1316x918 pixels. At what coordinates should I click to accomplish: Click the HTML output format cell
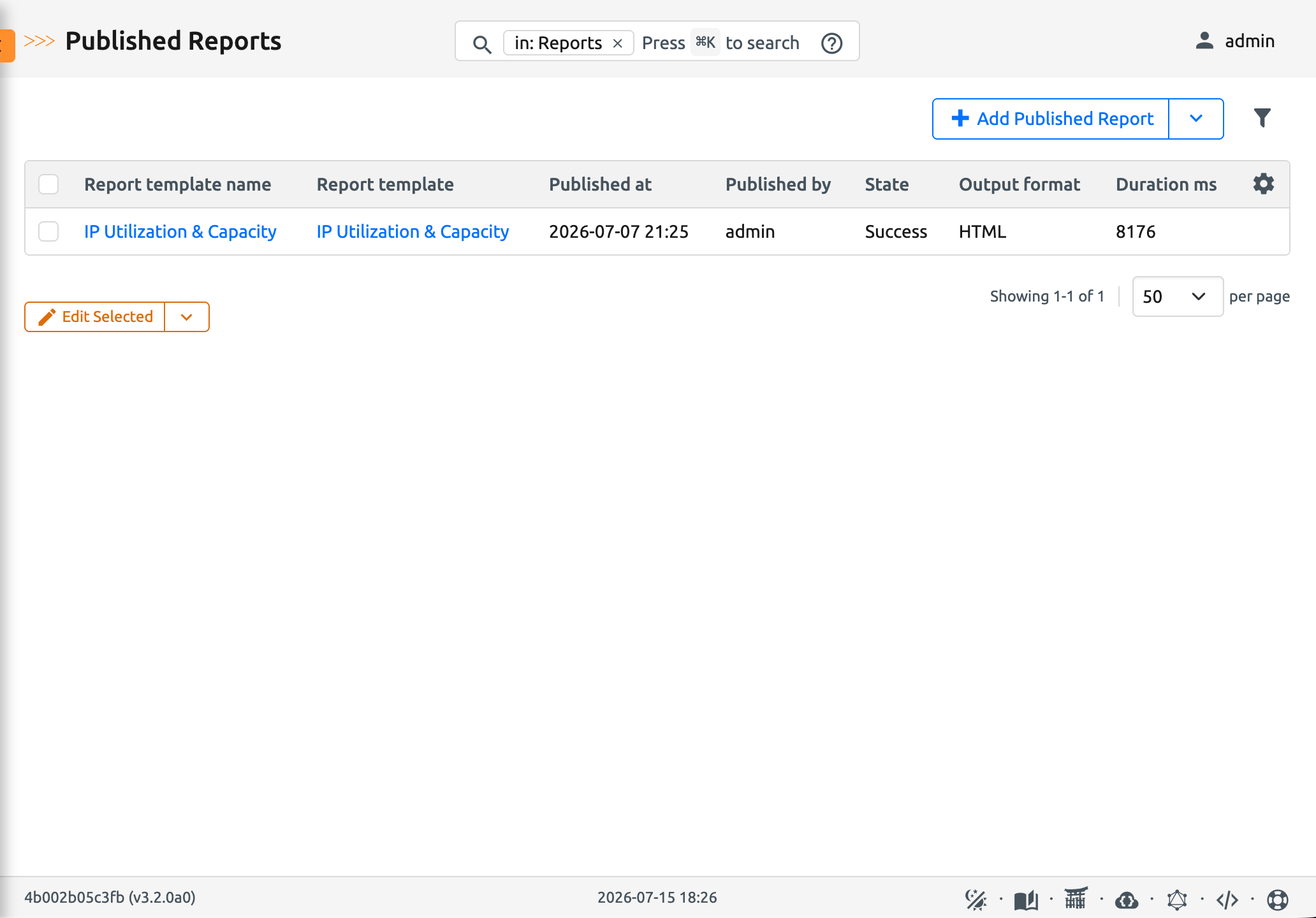pyautogui.click(x=983, y=231)
